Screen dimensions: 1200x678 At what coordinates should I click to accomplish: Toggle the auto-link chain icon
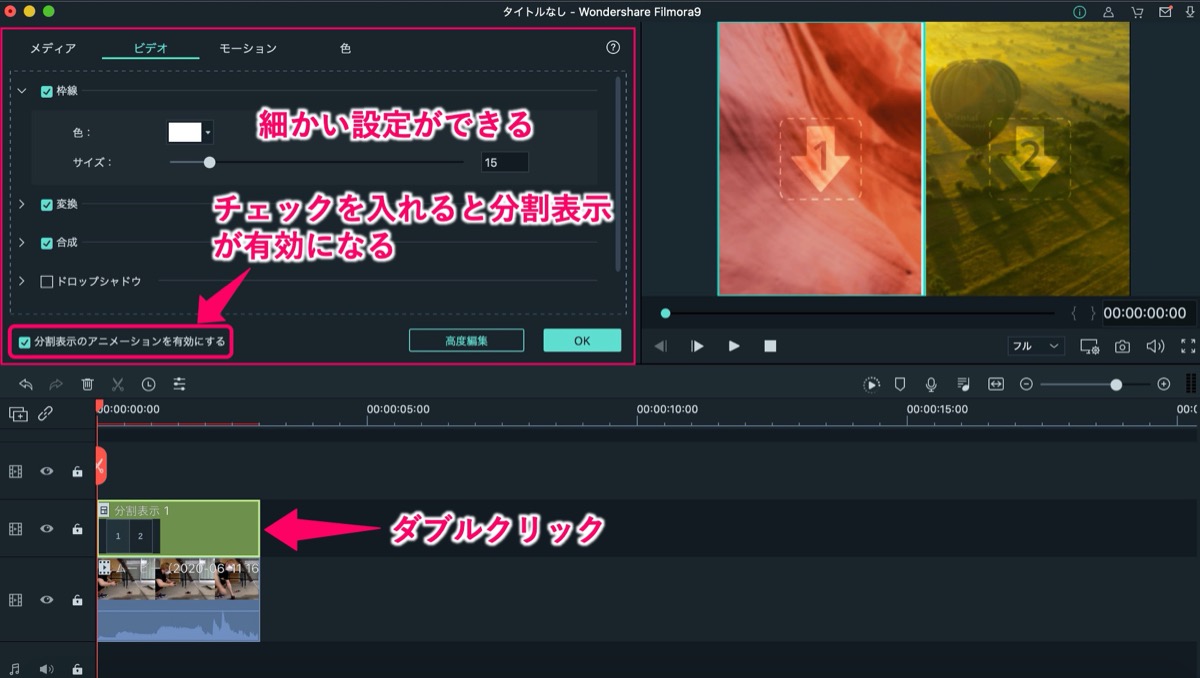[x=46, y=414]
